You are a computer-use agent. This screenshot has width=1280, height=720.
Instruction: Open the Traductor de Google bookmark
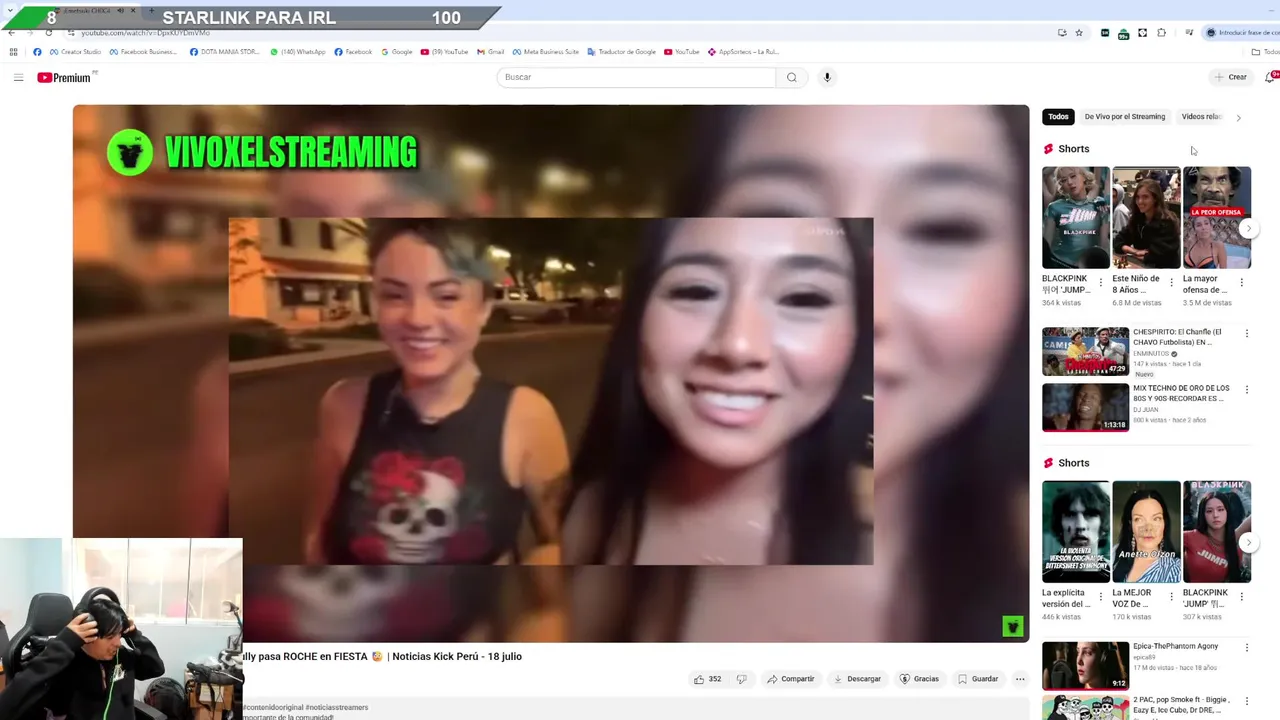click(622, 52)
